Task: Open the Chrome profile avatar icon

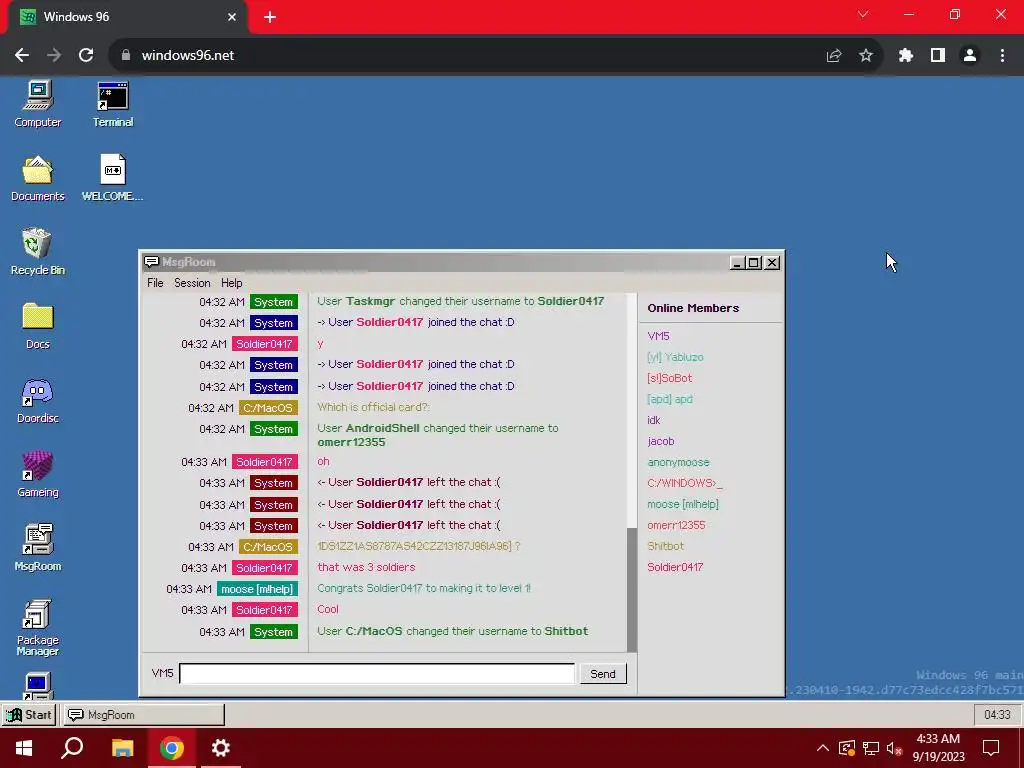Action: click(970, 56)
